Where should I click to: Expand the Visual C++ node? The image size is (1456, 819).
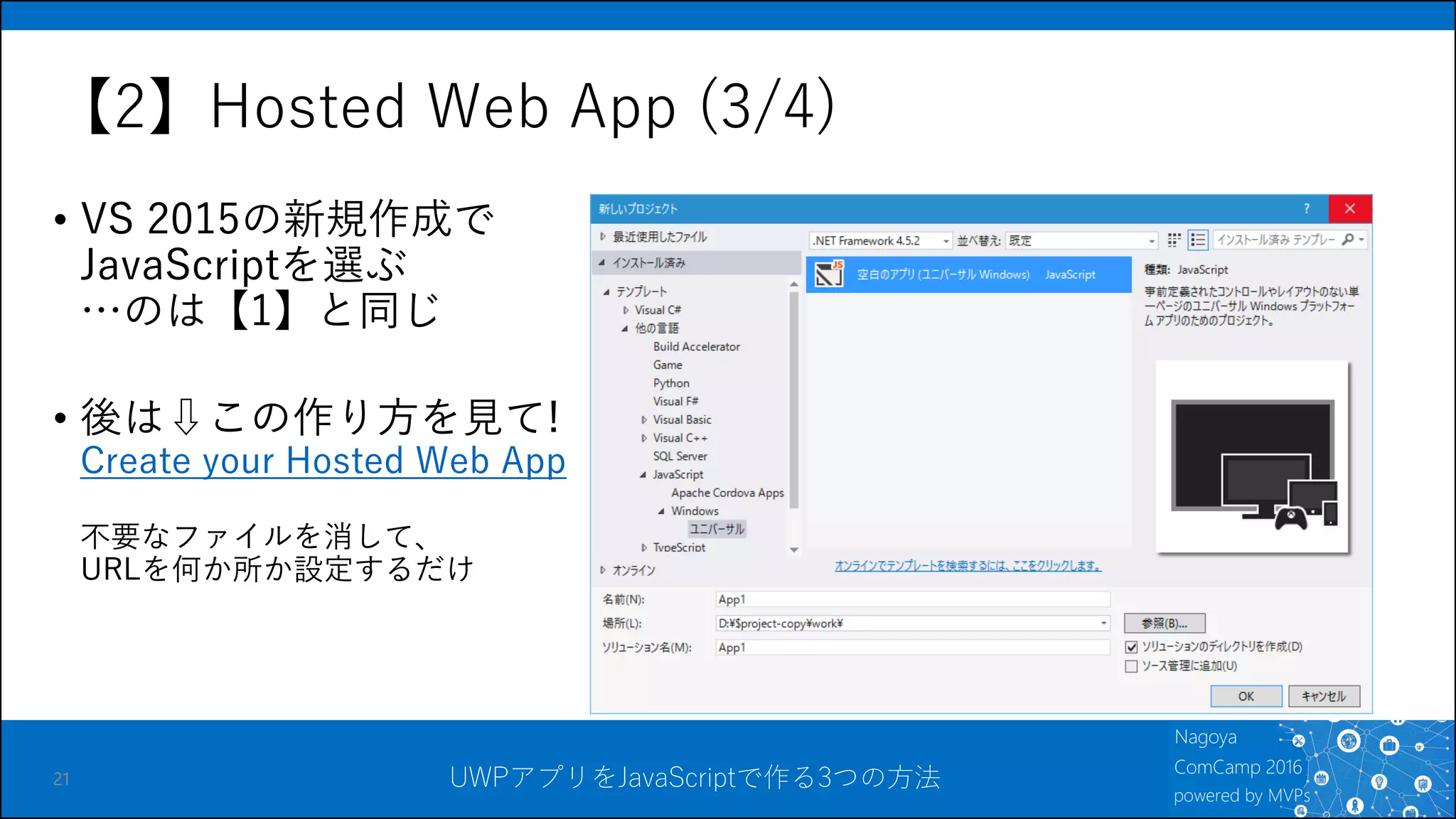tap(644, 439)
